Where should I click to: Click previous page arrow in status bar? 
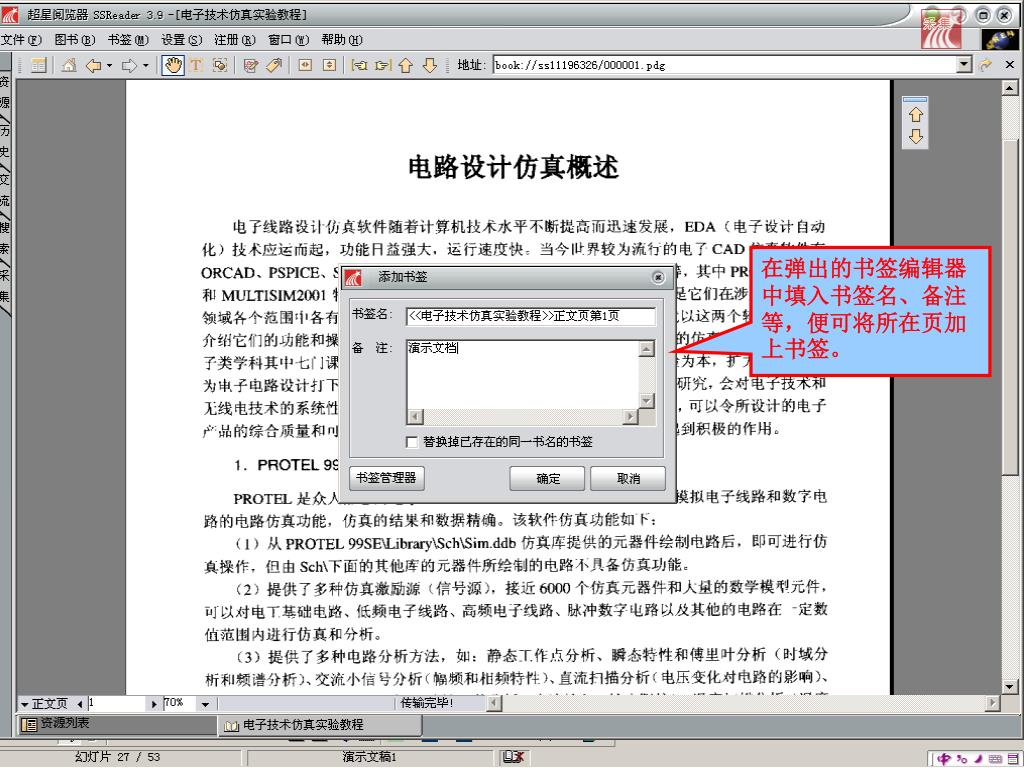80,704
